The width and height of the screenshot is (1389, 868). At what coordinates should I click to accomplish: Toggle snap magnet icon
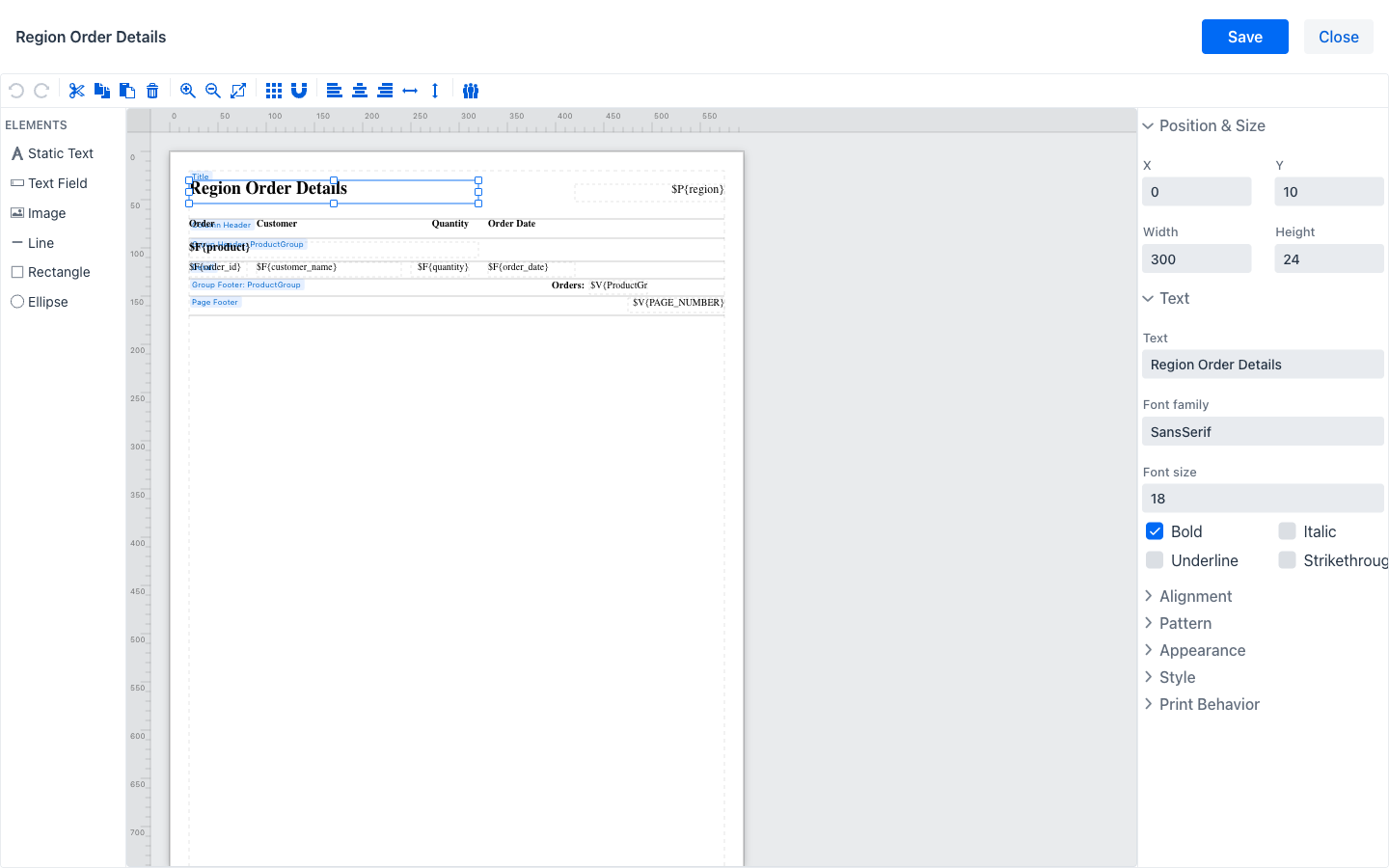coord(299,91)
